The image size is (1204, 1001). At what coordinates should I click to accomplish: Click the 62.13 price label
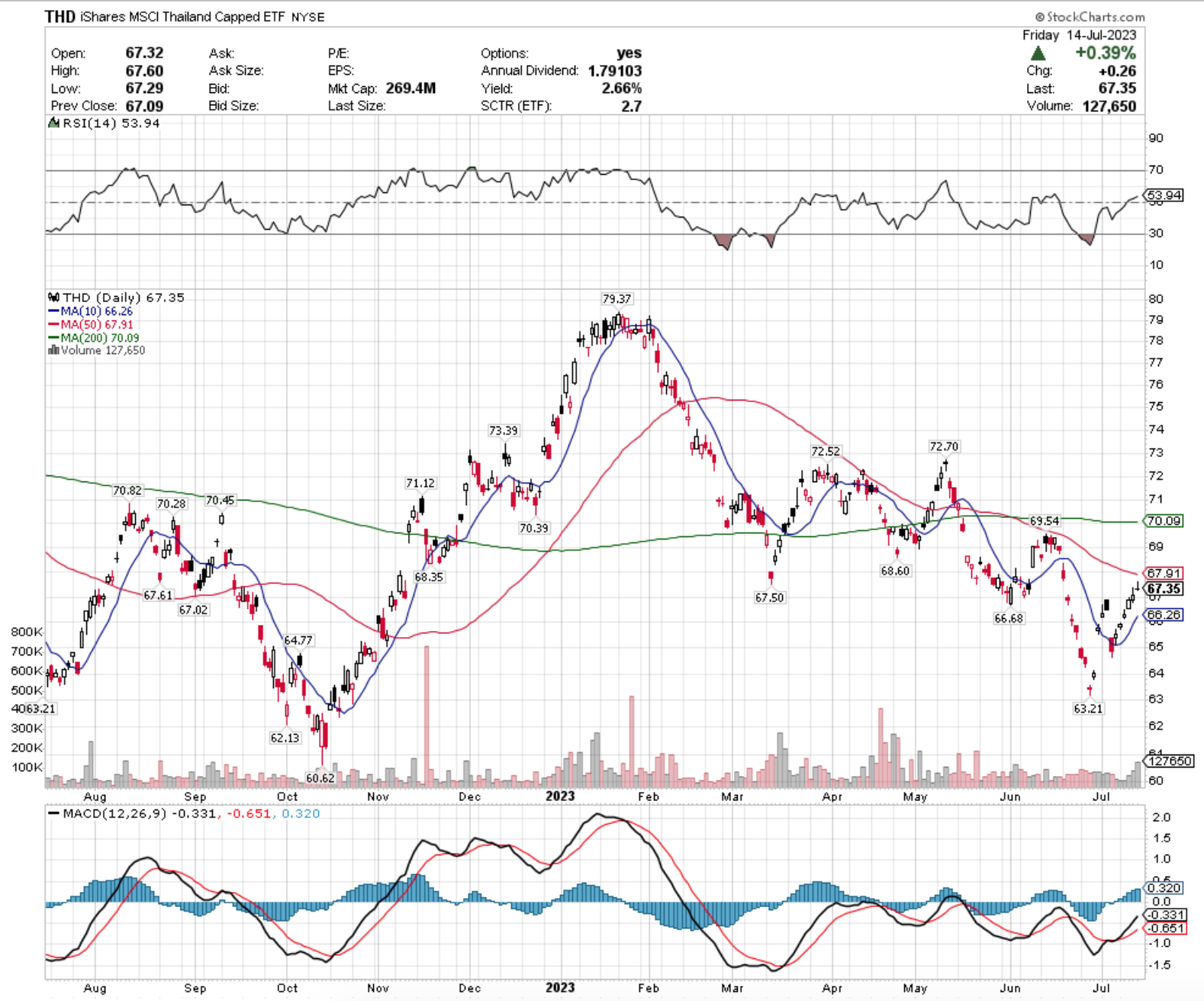tap(285, 739)
